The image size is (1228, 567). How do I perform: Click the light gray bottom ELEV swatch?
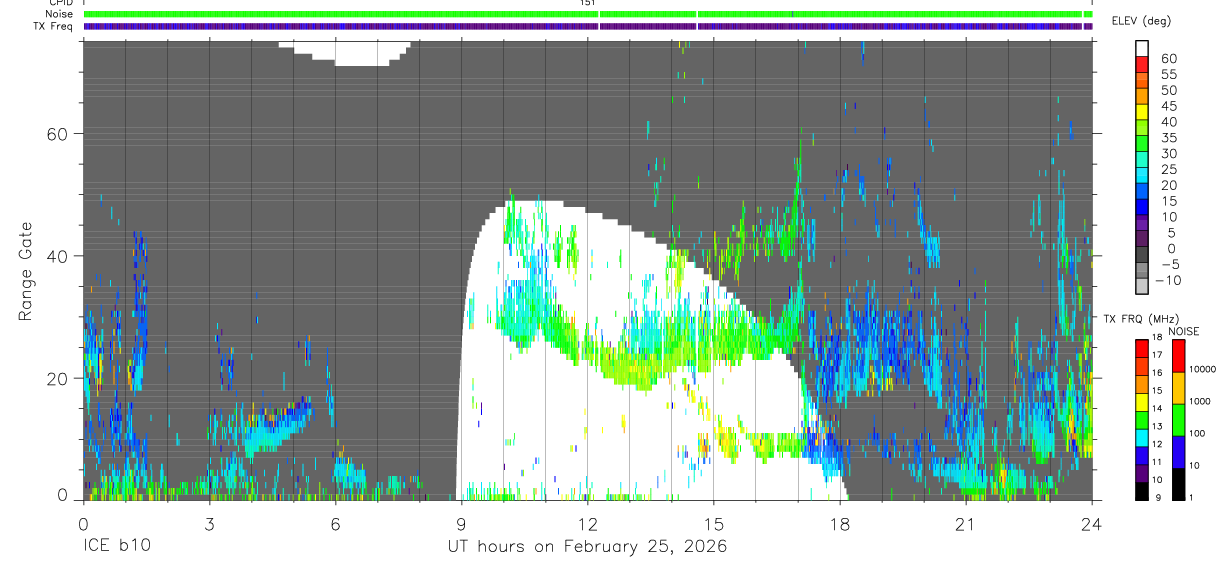click(x=1142, y=285)
